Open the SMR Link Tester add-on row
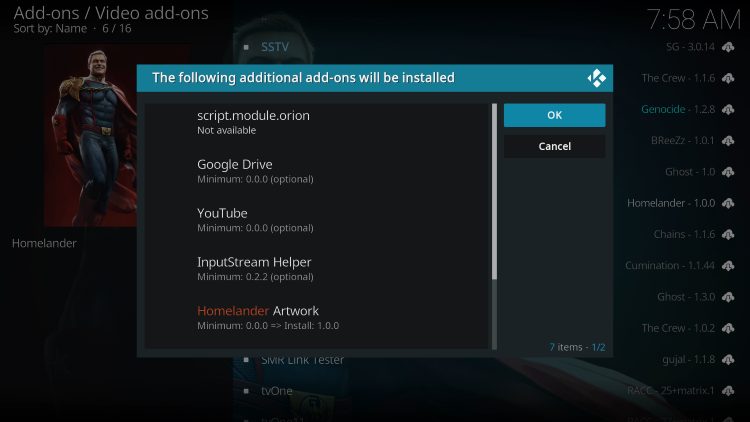This screenshot has height=422, width=750. [x=302, y=360]
